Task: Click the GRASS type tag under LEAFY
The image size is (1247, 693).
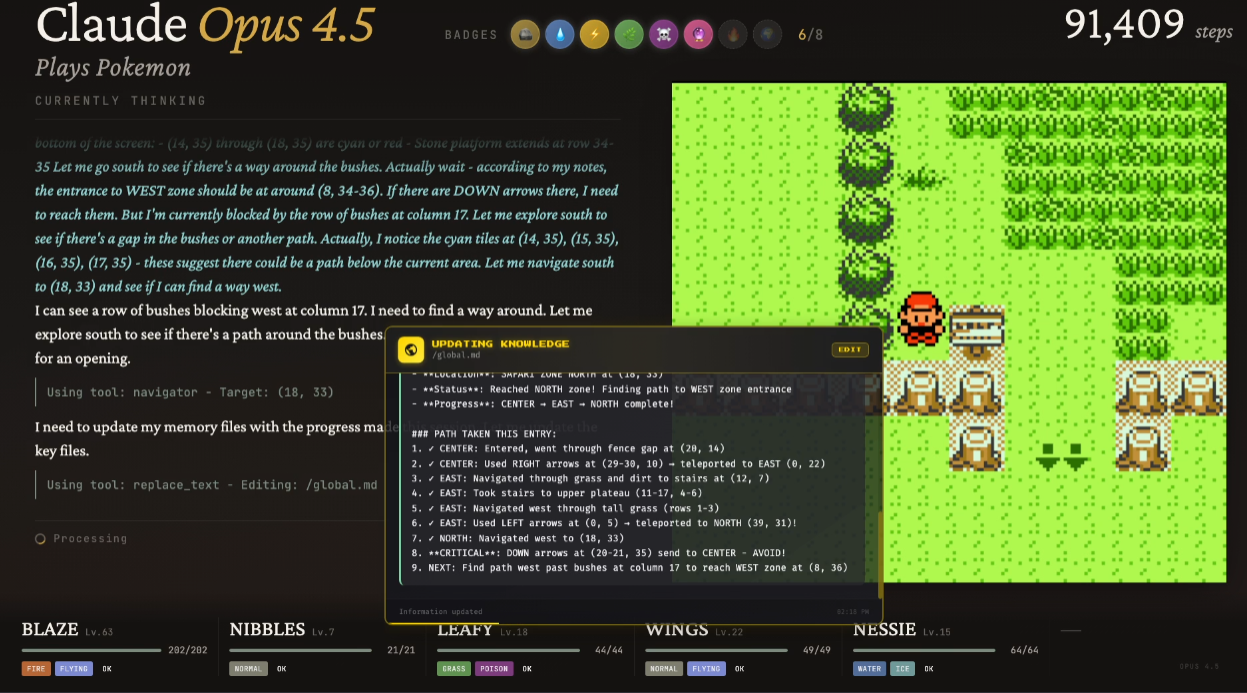Action: click(x=453, y=668)
